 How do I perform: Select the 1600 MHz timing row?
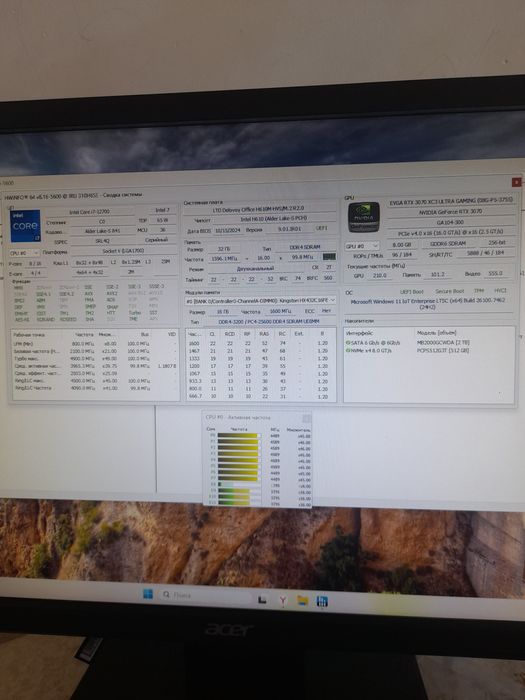(x=260, y=343)
